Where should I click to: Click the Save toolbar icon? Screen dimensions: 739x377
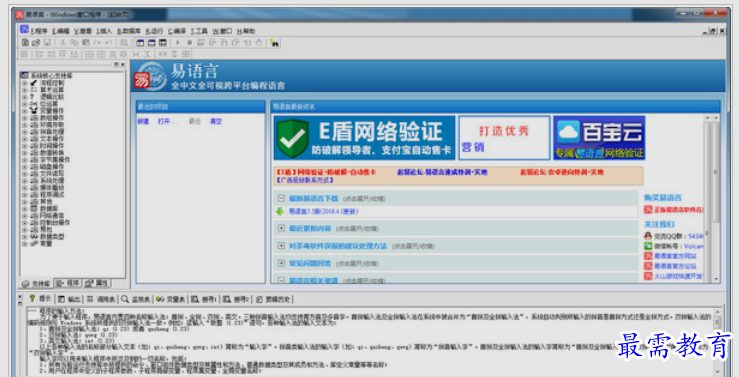(x=47, y=42)
